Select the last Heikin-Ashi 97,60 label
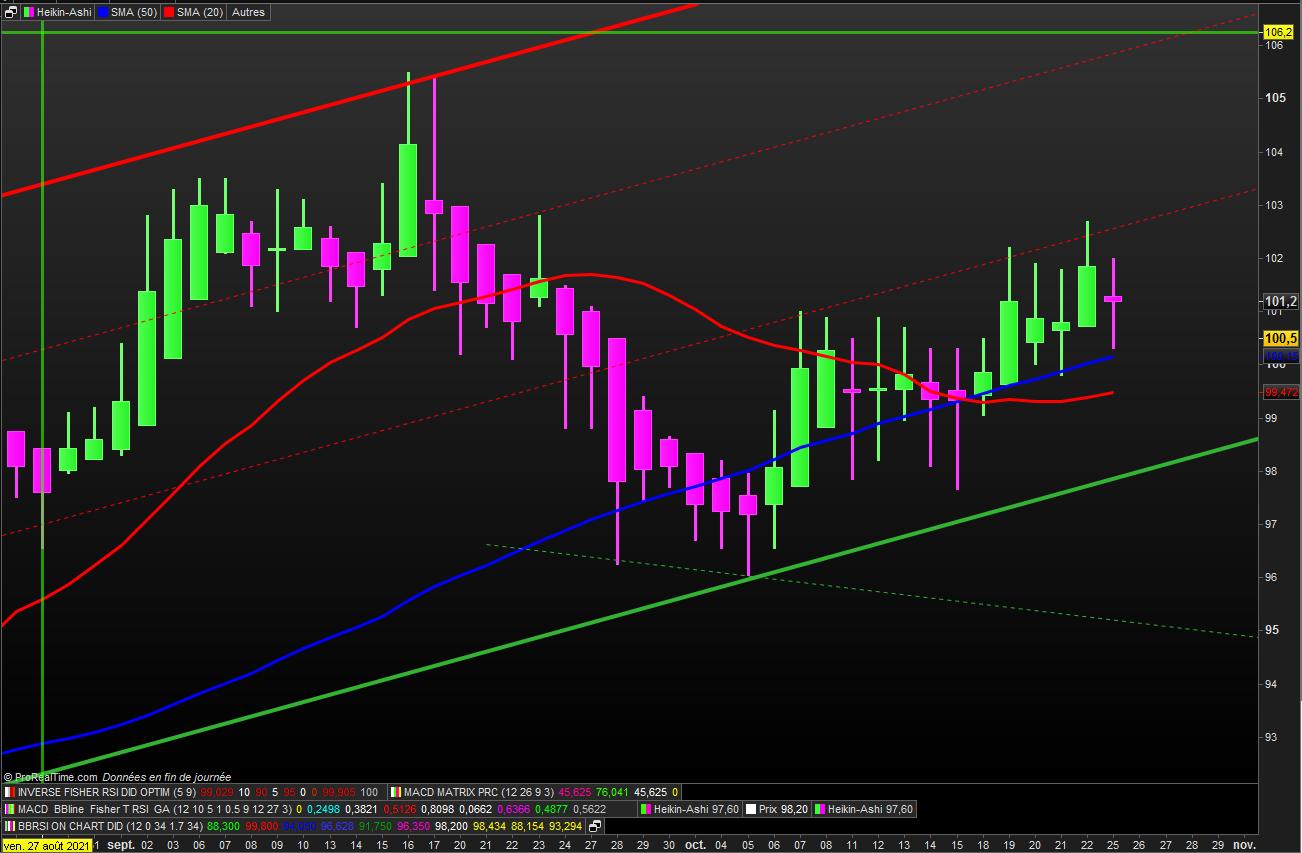The image size is (1302, 853). coord(869,809)
